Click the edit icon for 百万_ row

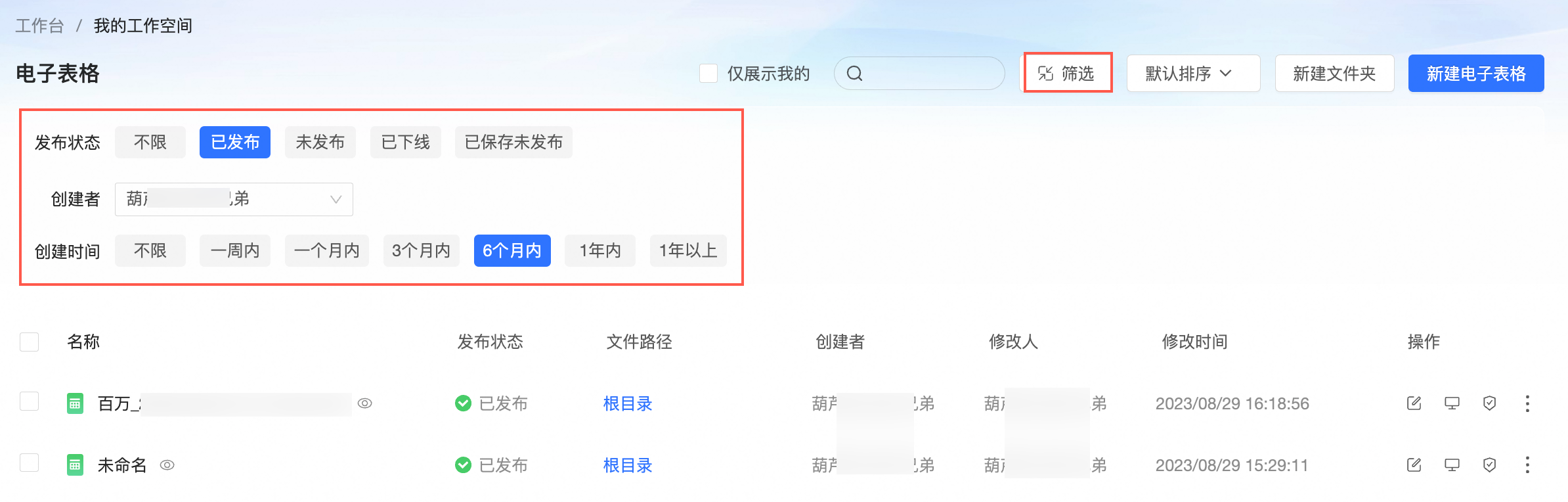pos(1414,403)
